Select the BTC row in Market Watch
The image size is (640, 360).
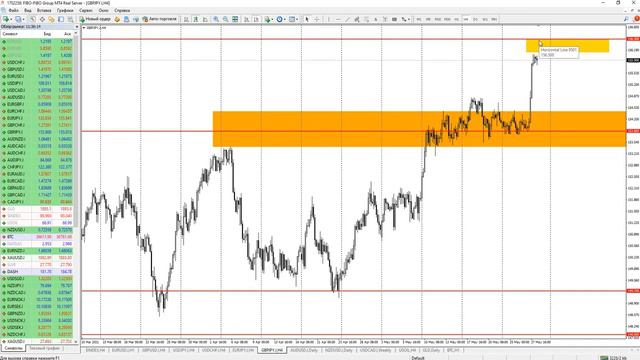(x=37, y=237)
